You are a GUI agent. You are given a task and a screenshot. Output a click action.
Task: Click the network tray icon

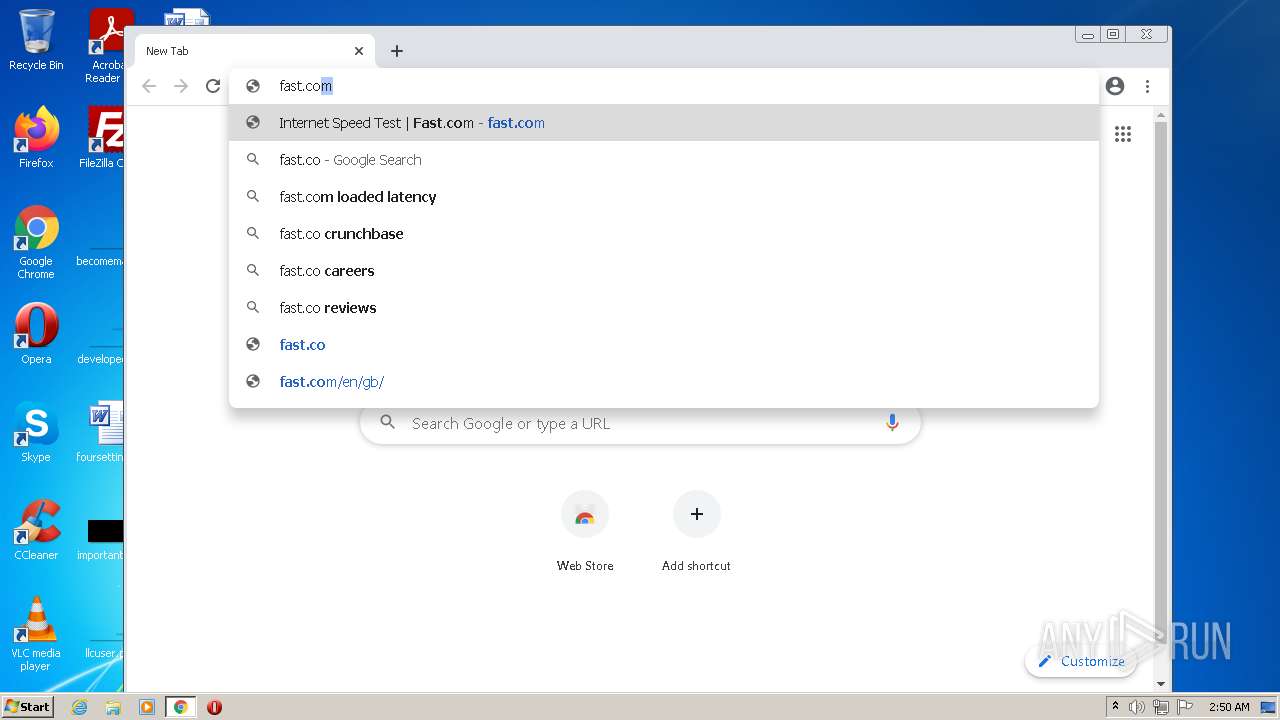point(1160,707)
